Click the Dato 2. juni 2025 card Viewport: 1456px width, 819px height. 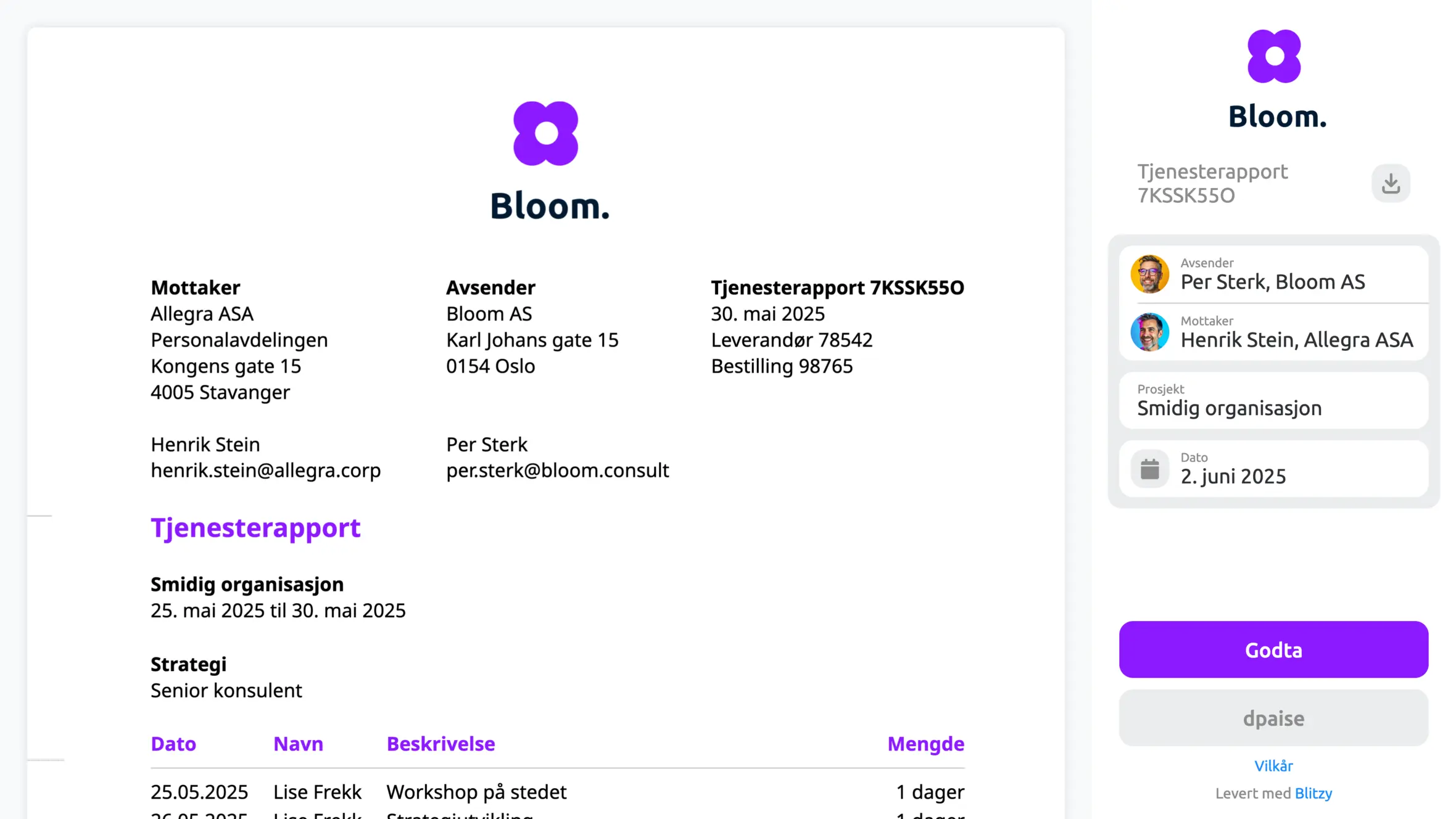point(1273,469)
